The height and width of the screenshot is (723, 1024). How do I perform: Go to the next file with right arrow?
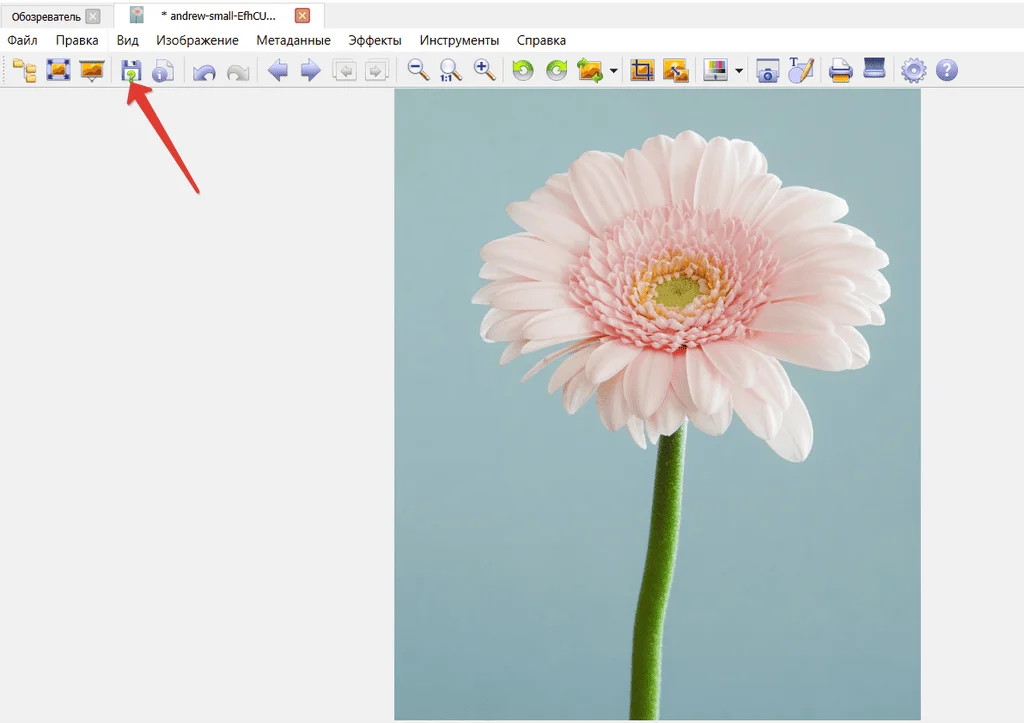point(310,71)
